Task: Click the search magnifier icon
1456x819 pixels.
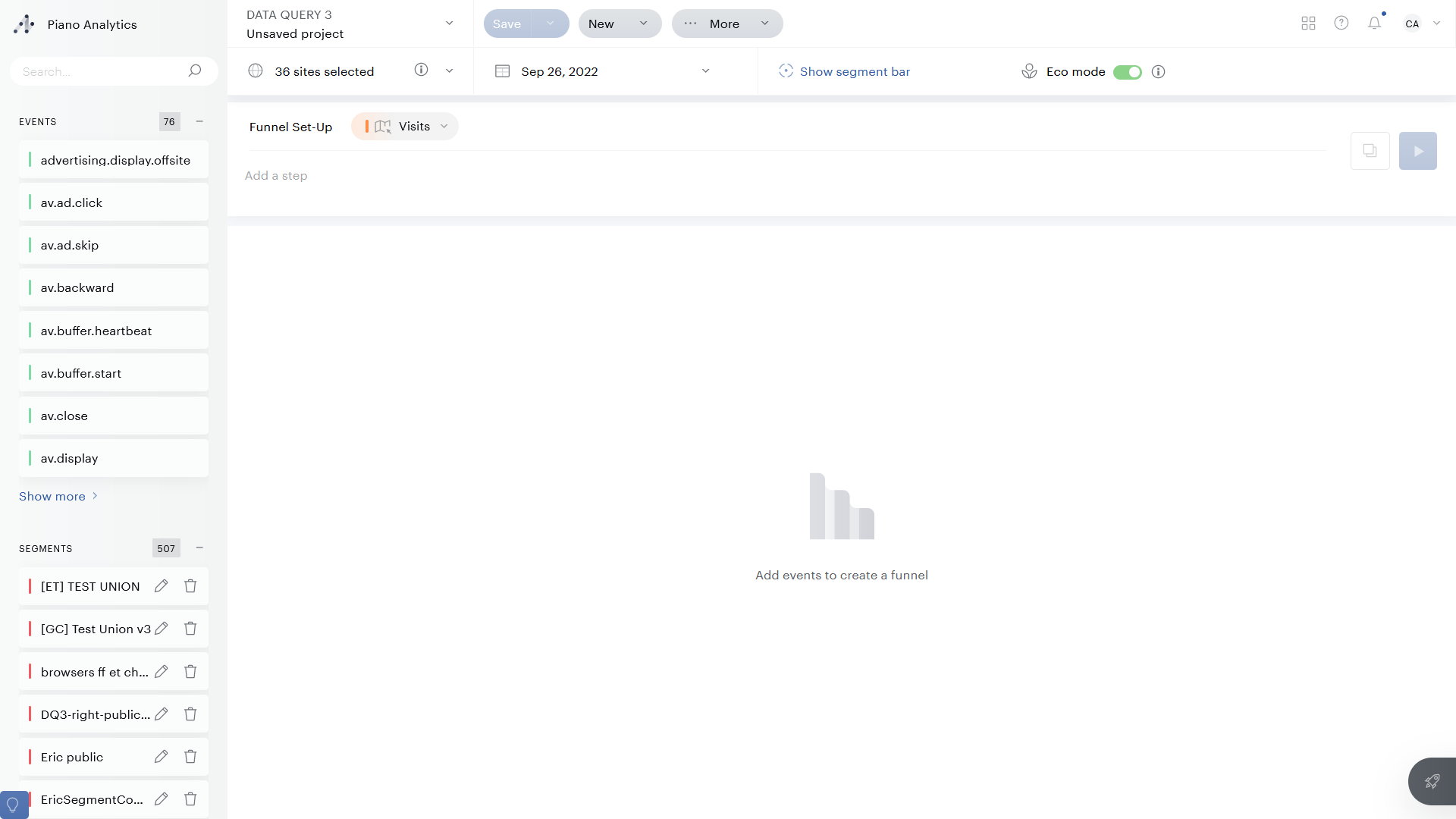Action: (195, 71)
